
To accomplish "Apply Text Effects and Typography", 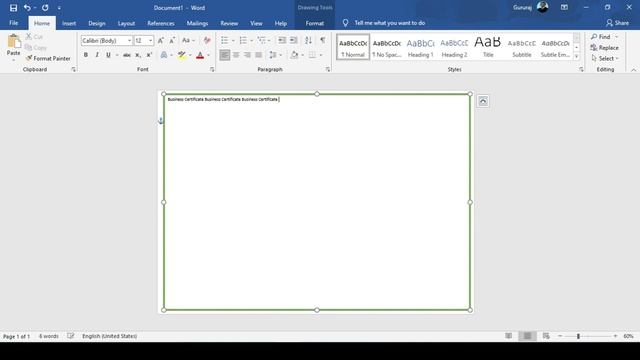I will pos(164,55).
